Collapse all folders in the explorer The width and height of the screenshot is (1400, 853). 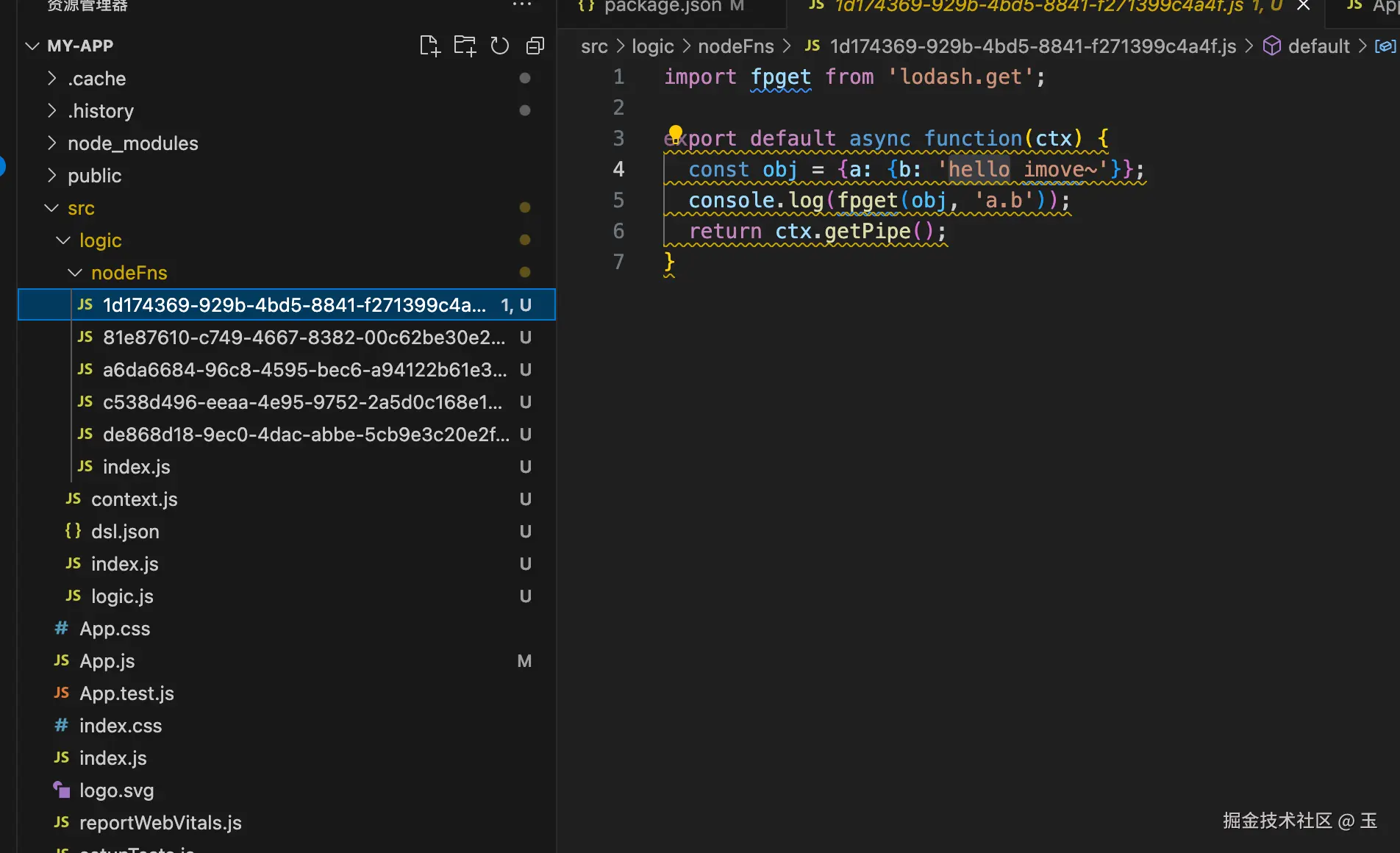[535, 46]
